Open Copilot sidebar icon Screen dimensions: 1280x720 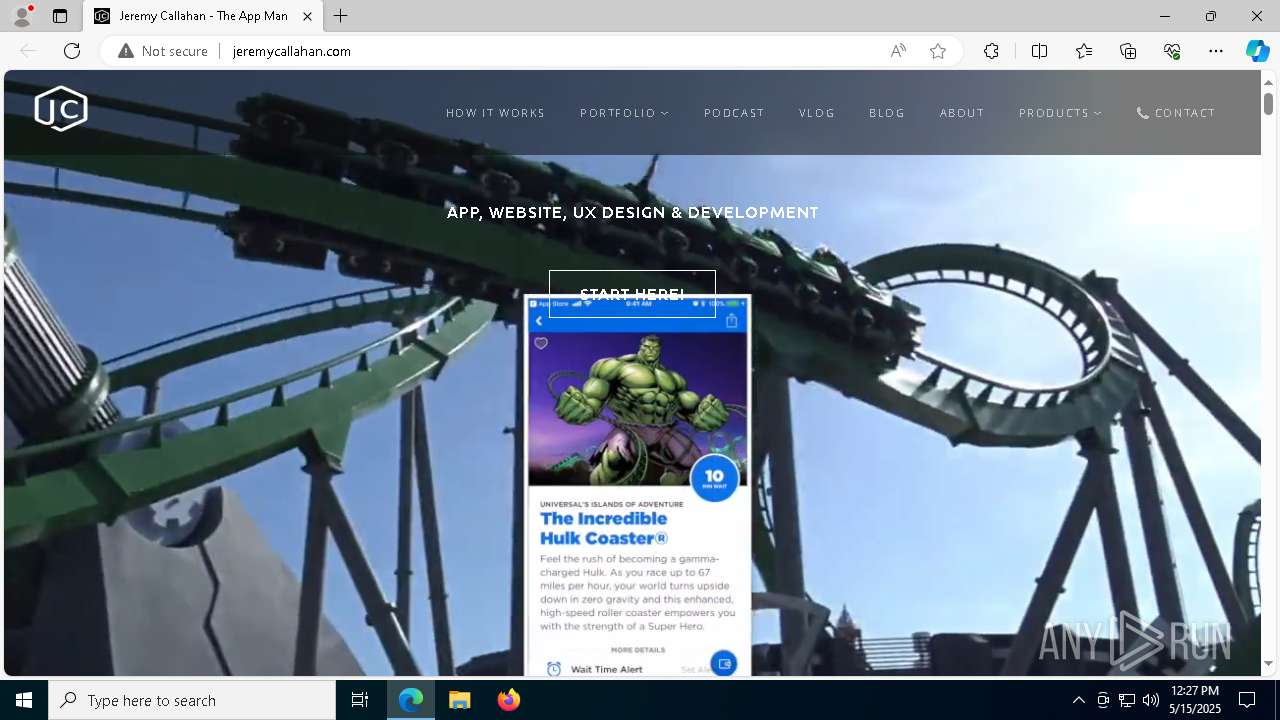click(1257, 51)
